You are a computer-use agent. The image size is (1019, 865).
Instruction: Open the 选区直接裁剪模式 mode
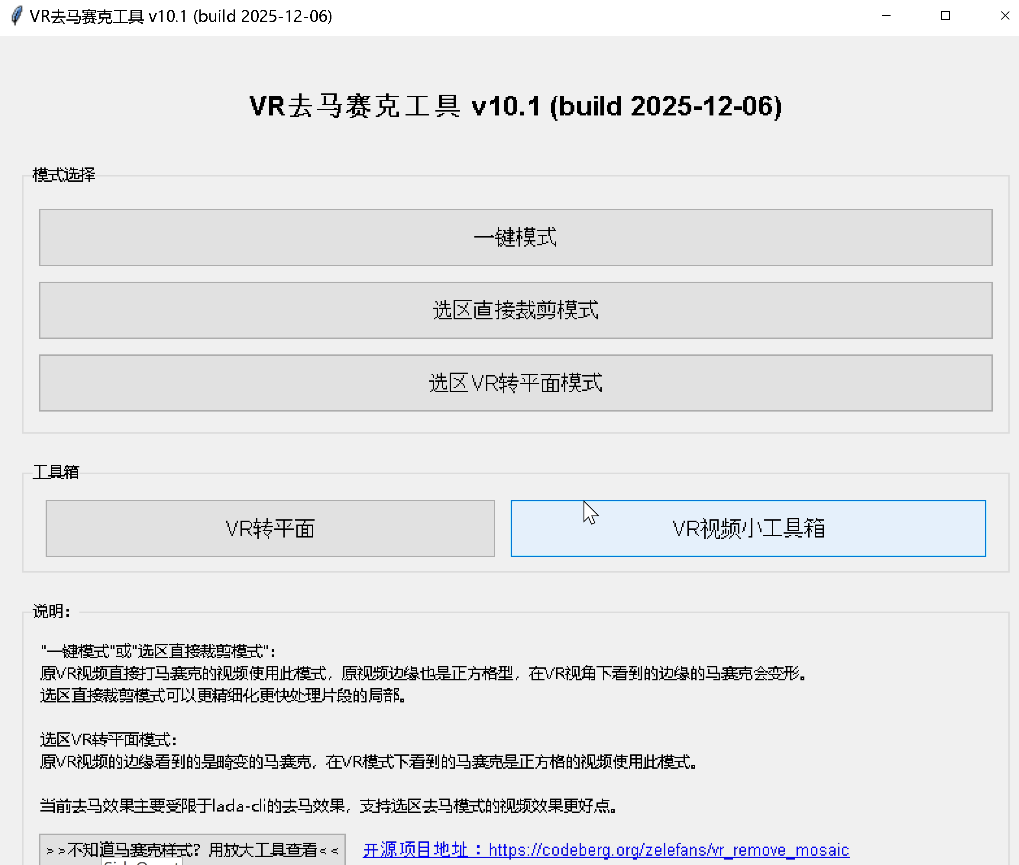(x=515, y=310)
